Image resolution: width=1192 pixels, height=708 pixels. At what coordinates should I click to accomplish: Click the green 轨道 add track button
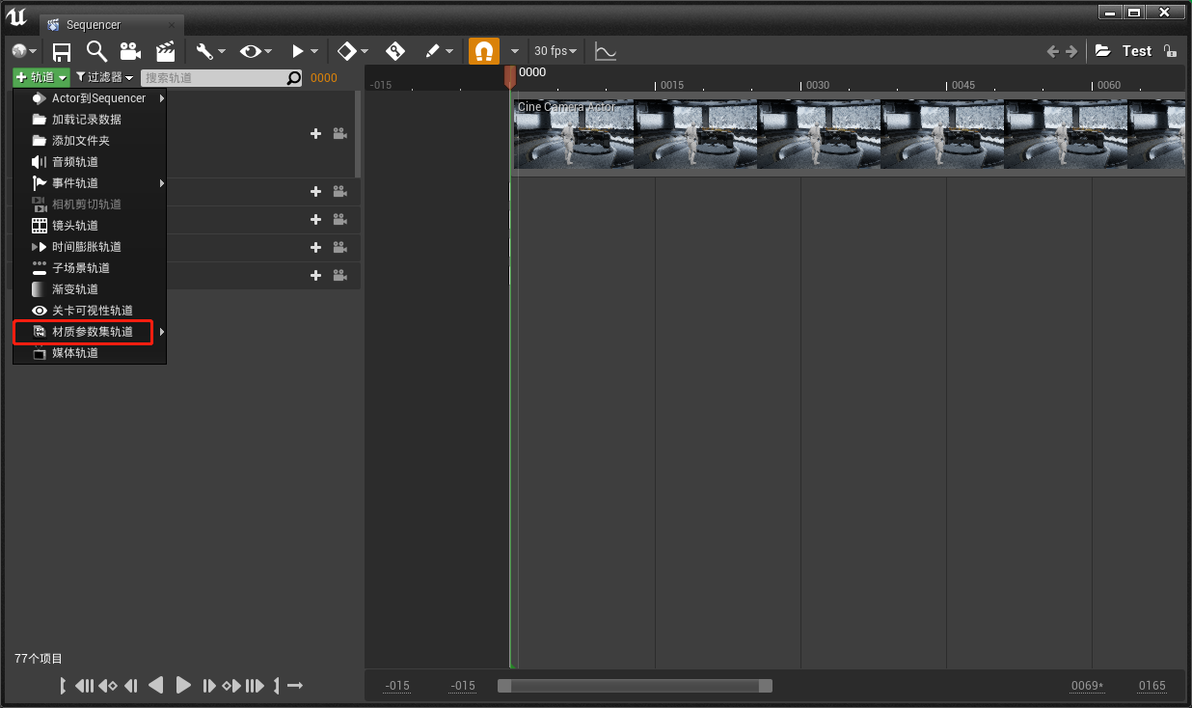click(x=41, y=78)
